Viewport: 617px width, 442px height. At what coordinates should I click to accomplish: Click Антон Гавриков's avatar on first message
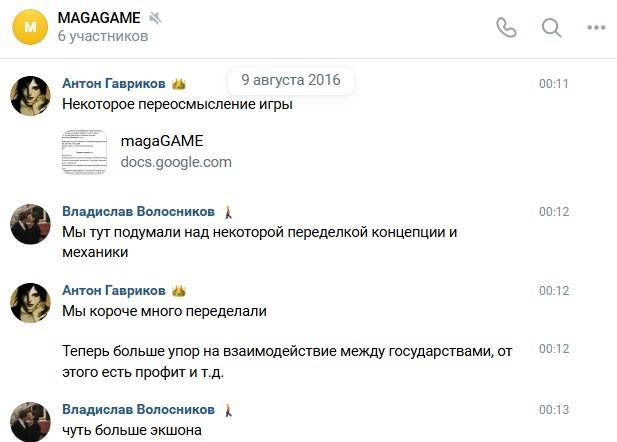pyautogui.click(x=30, y=96)
